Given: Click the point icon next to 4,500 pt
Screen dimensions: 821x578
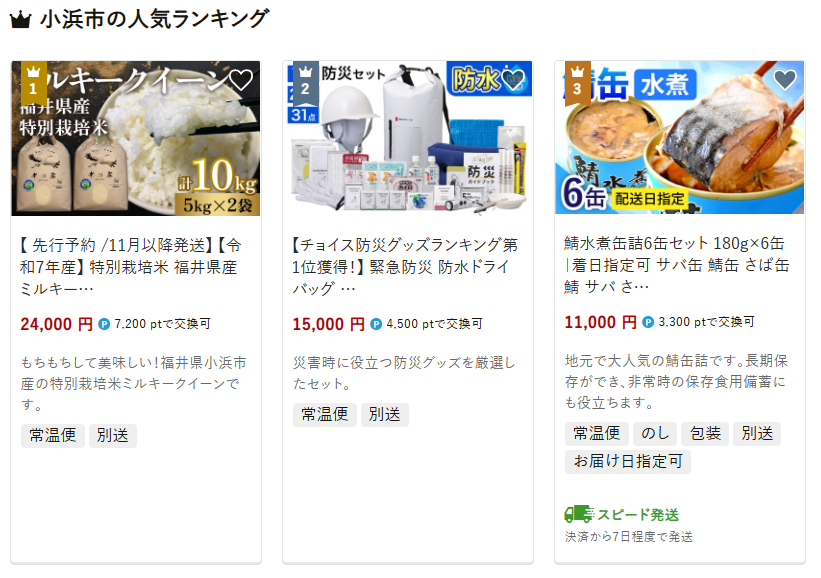Looking at the screenshot, I should 376,324.
